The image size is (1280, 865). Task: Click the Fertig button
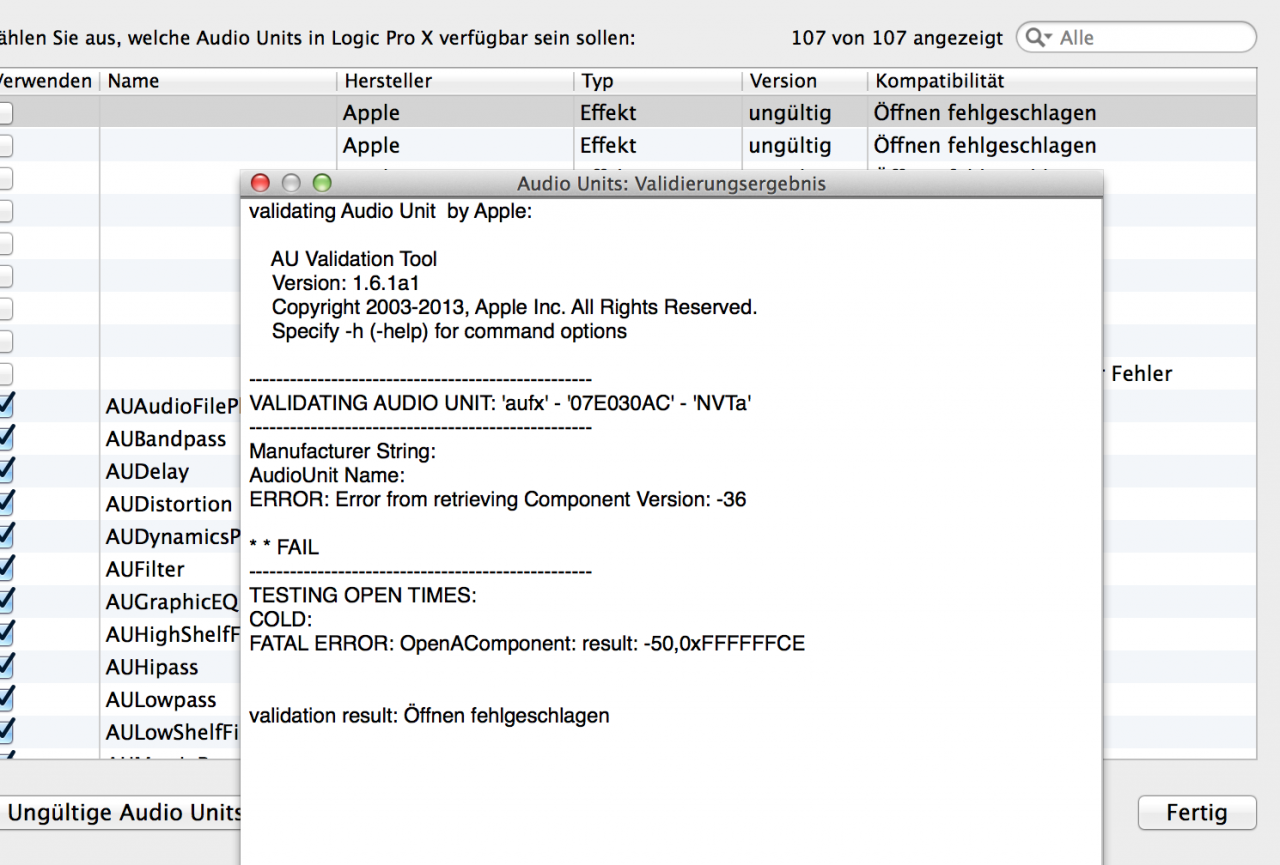point(1197,813)
